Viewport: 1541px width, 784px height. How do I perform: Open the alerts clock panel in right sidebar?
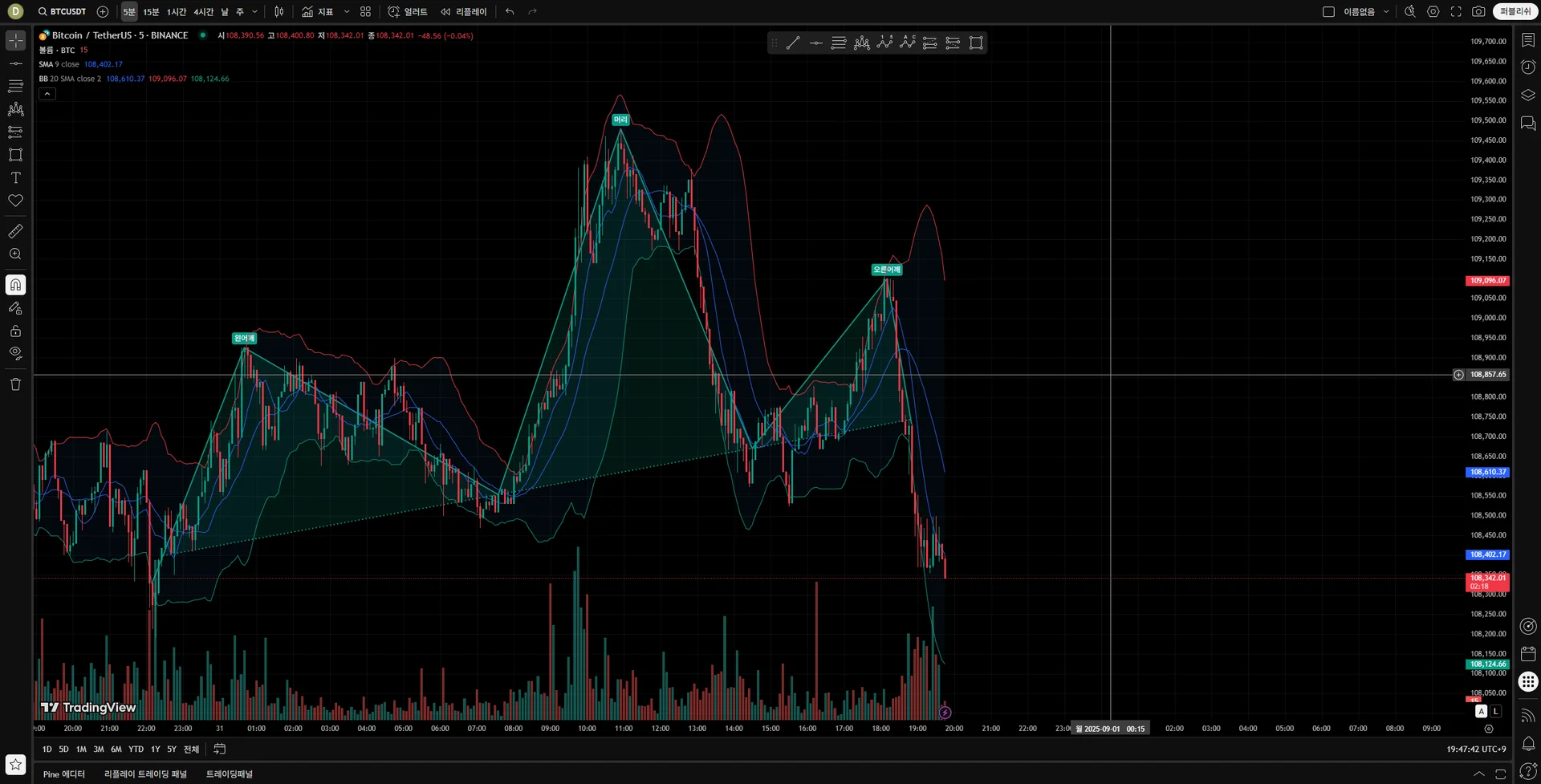tap(1528, 67)
